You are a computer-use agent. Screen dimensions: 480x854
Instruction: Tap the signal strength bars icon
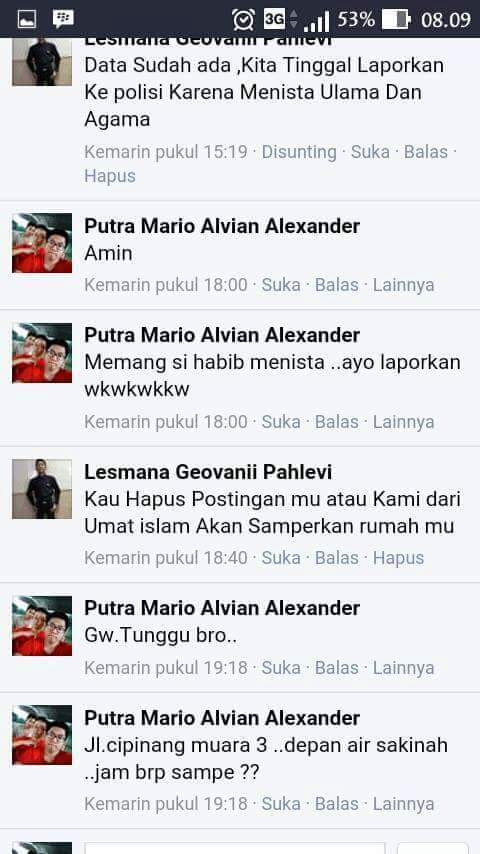point(317,22)
